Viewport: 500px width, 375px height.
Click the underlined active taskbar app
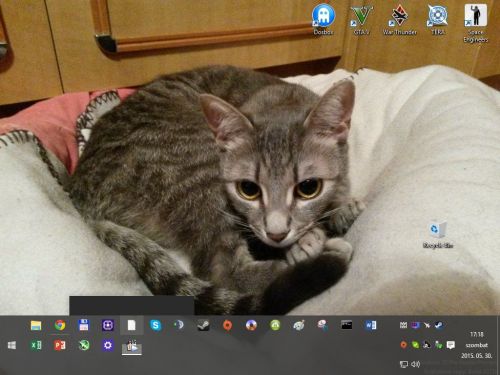(132, 347)
